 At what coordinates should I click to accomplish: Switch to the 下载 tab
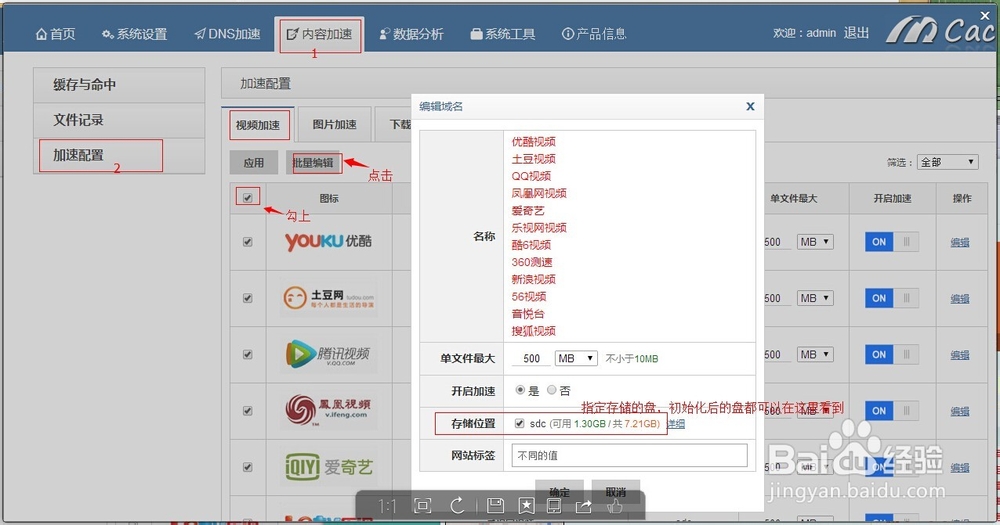(x=394, y=124)
